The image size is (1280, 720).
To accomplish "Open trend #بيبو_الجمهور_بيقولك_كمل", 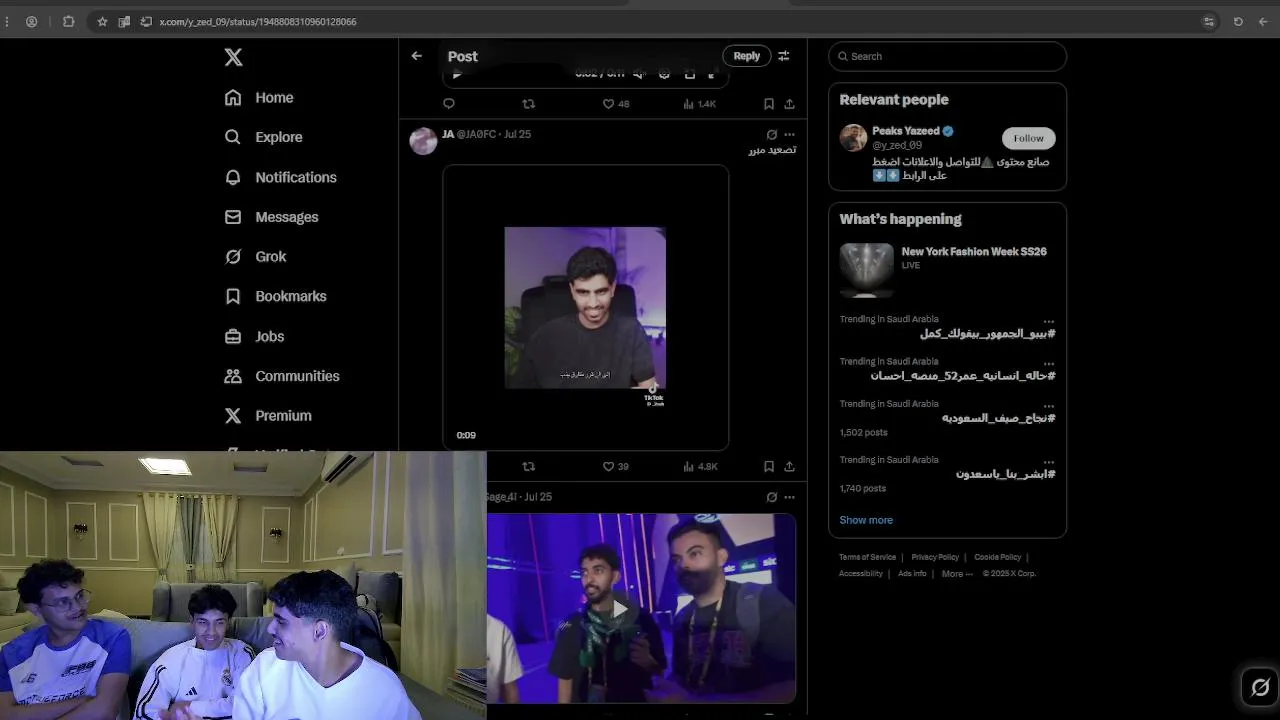I will pyautogui.click(x=987, y=333).
